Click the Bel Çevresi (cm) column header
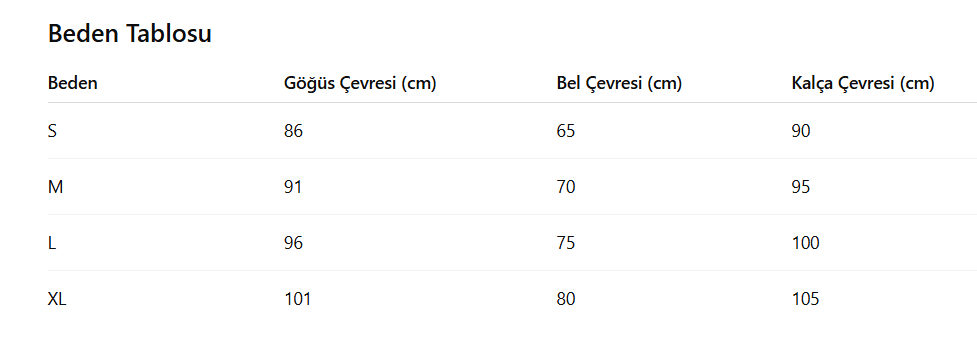 pyautogui.click(x=619, y=83)
